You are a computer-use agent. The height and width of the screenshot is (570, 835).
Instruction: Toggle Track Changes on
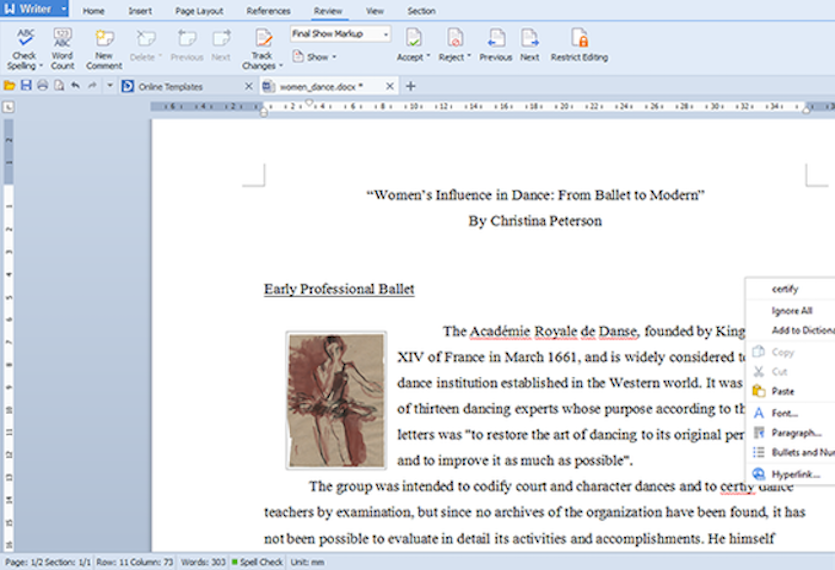tap(262, 40)
